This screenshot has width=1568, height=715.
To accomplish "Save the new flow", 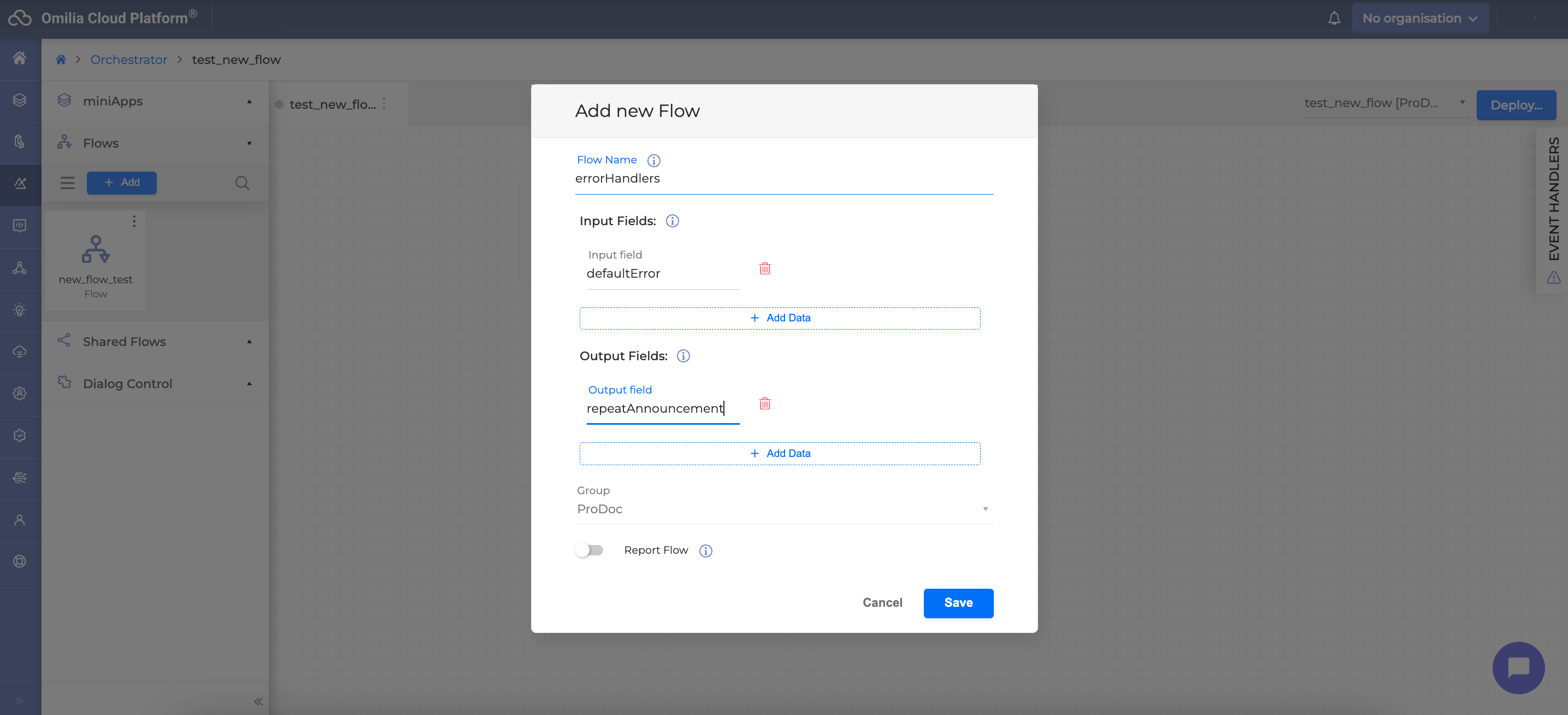I will point(958,603).
